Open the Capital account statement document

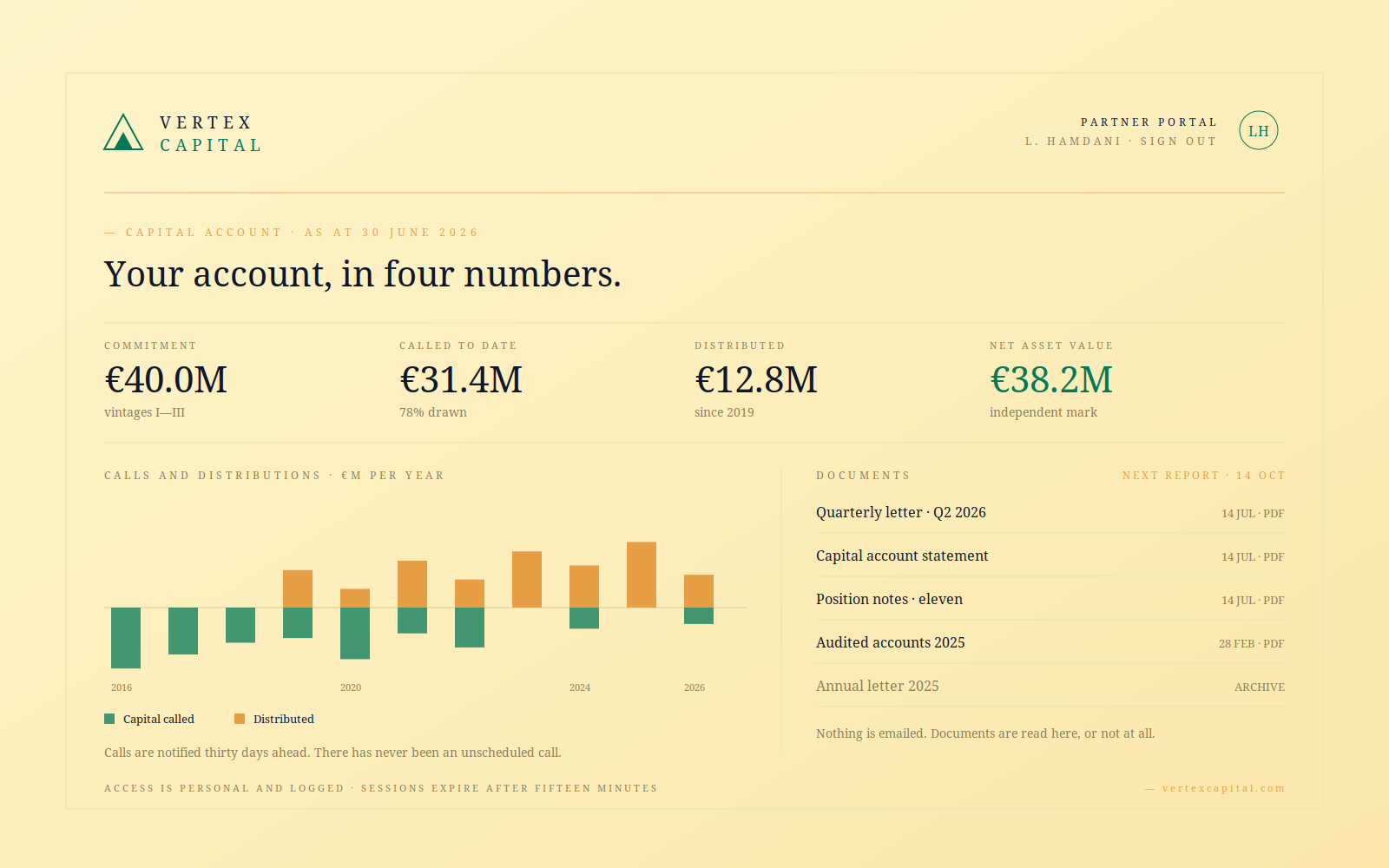(1050, 556)
